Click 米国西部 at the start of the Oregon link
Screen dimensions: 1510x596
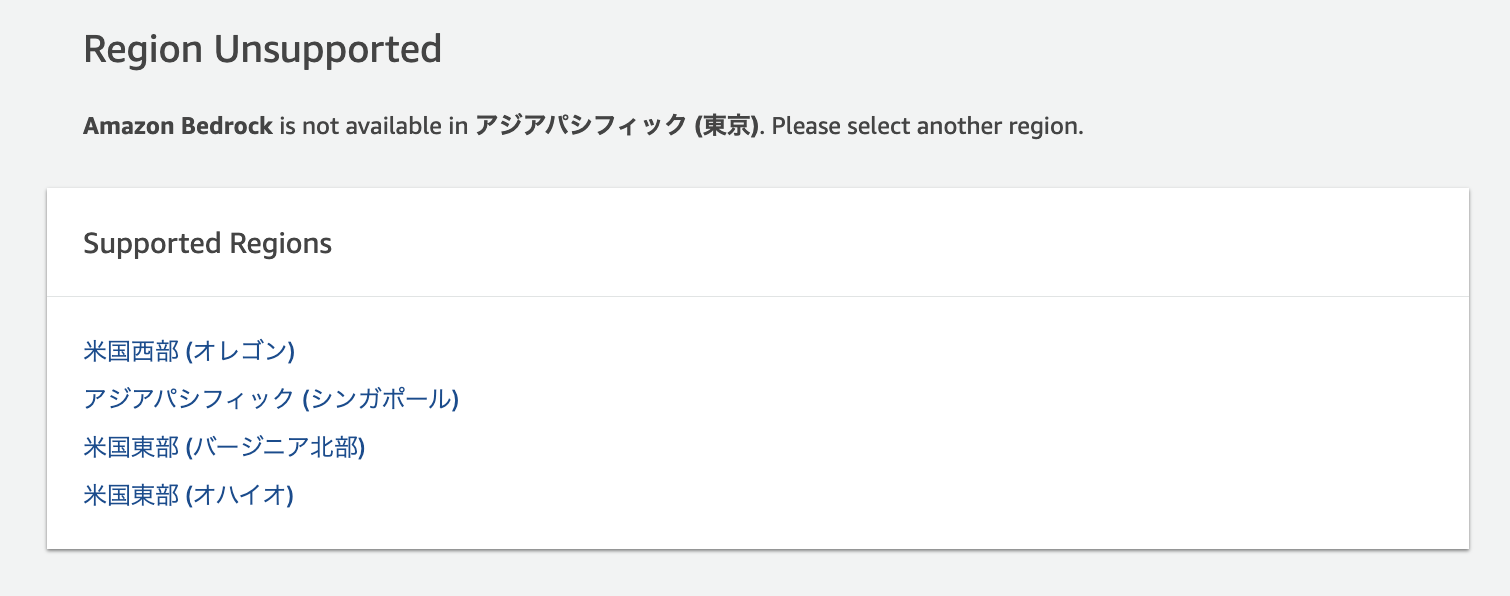[x=131, y=351]
